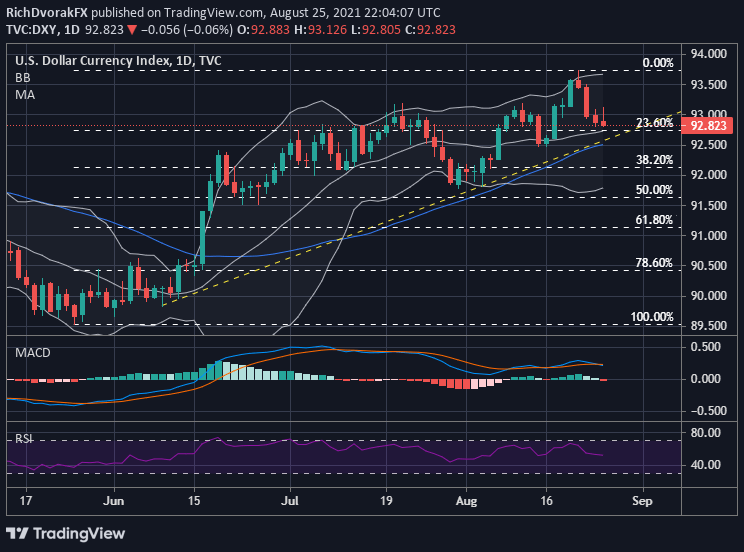Click the 17 date on time axis
Image resolution: width=744 pixels, height=552 pixels.
26,501
